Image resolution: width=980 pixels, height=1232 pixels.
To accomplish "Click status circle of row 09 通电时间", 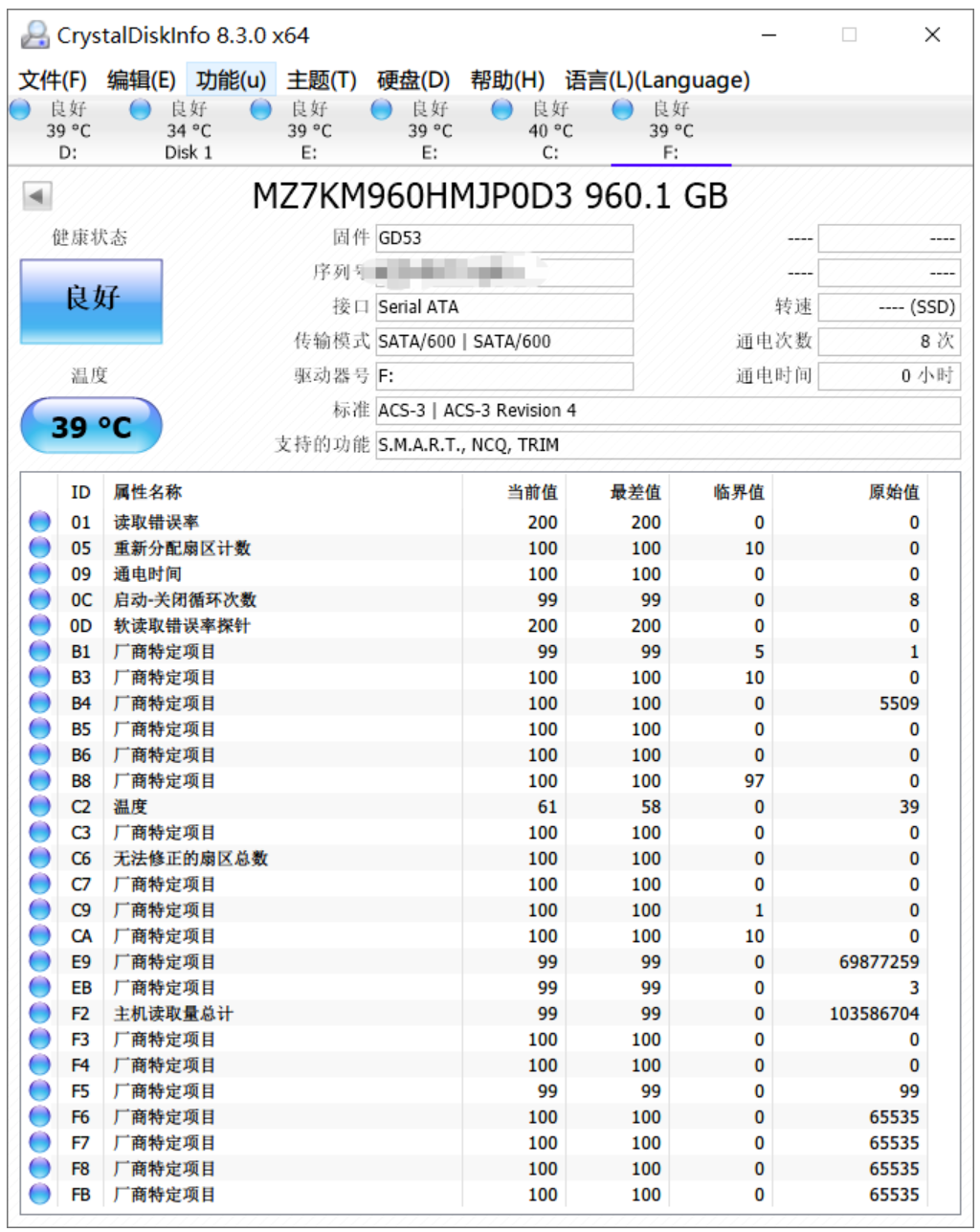I will 39,573.
